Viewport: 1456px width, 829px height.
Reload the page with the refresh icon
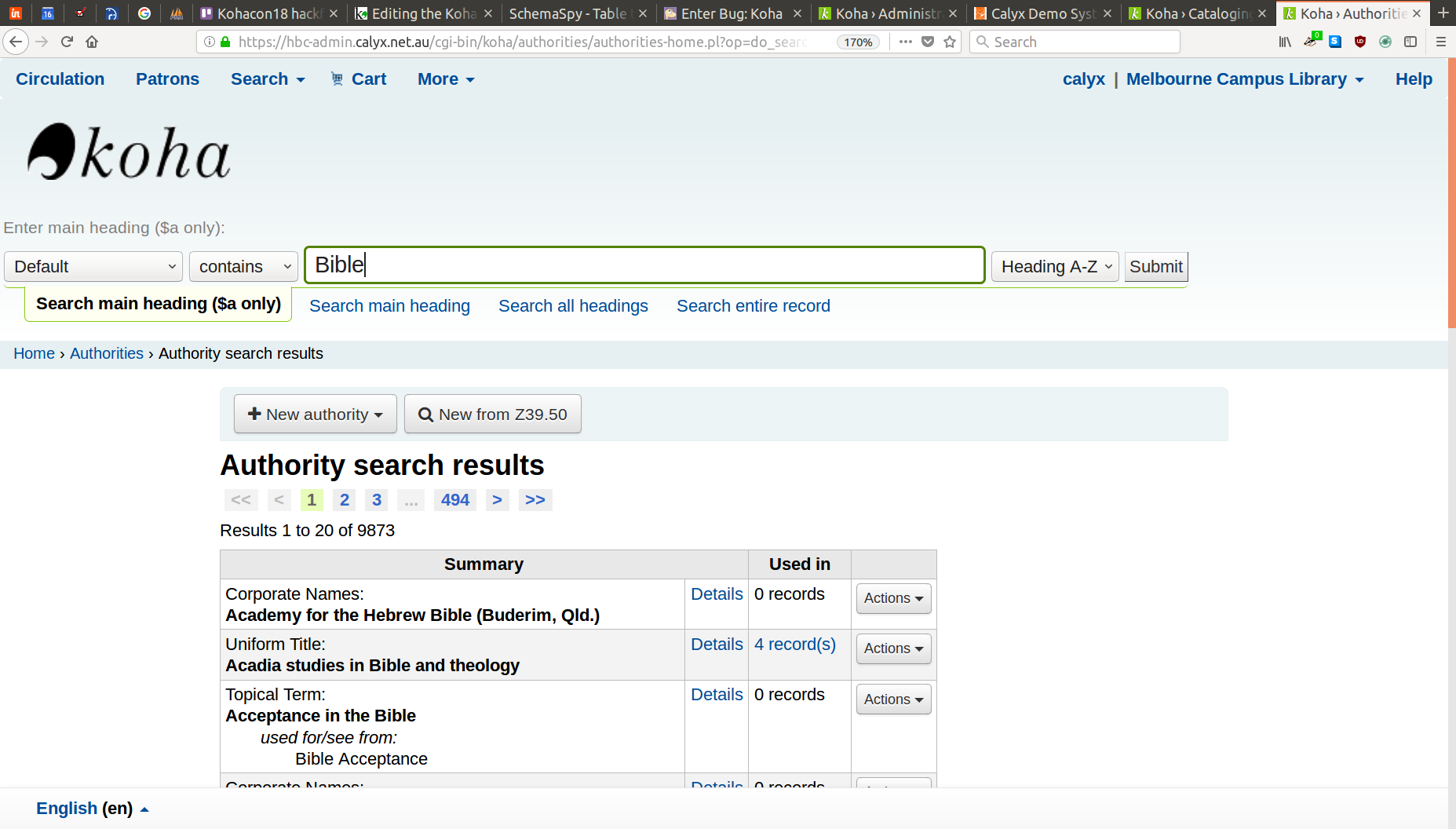tap(67, 42)
